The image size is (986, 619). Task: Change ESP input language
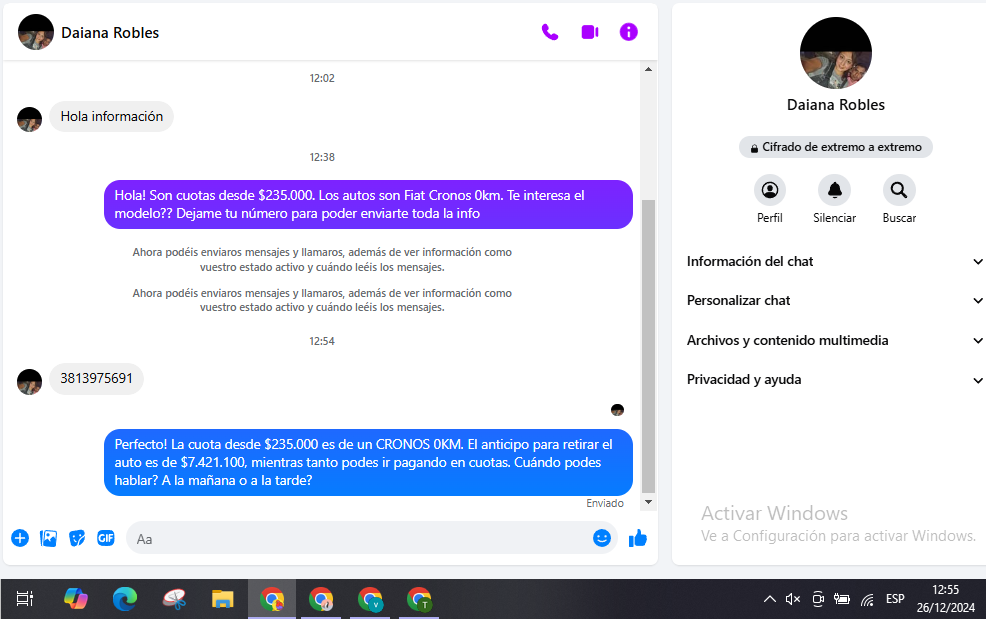(x=895, y=599)
